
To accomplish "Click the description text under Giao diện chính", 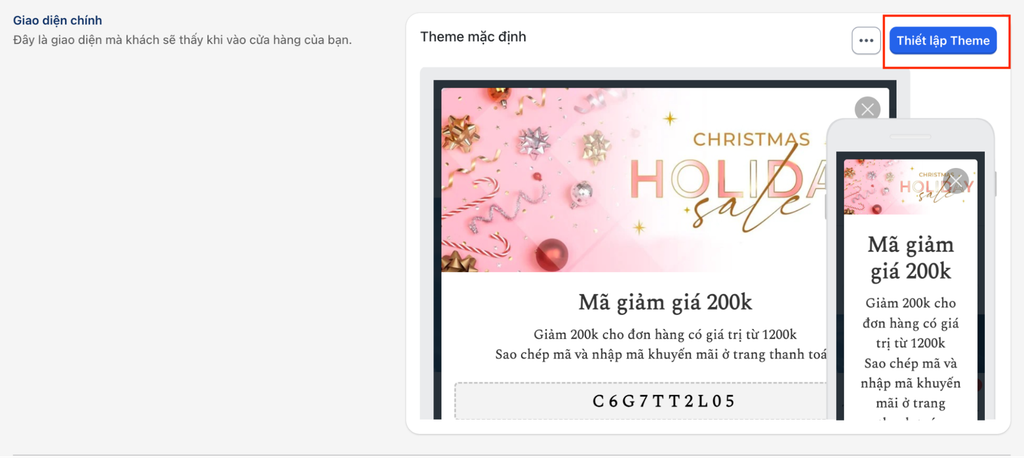I will [182, 40].
